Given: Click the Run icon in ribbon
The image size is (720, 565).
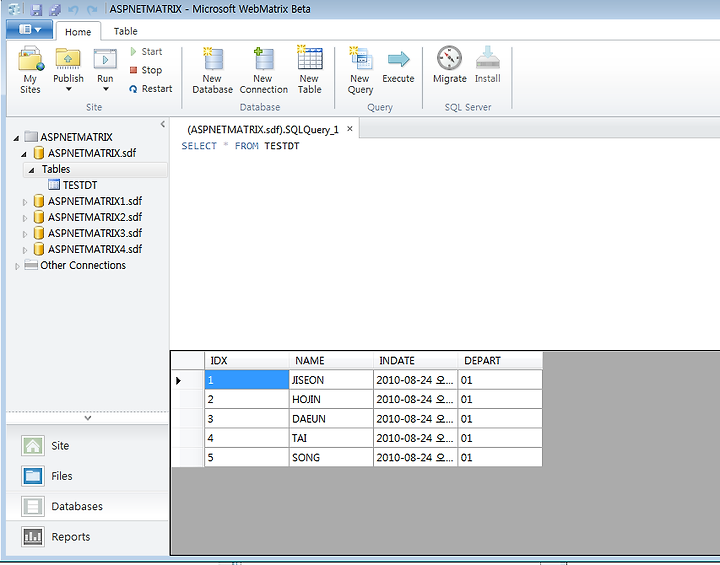Looking at the screenshot, I should pos(105,60).
